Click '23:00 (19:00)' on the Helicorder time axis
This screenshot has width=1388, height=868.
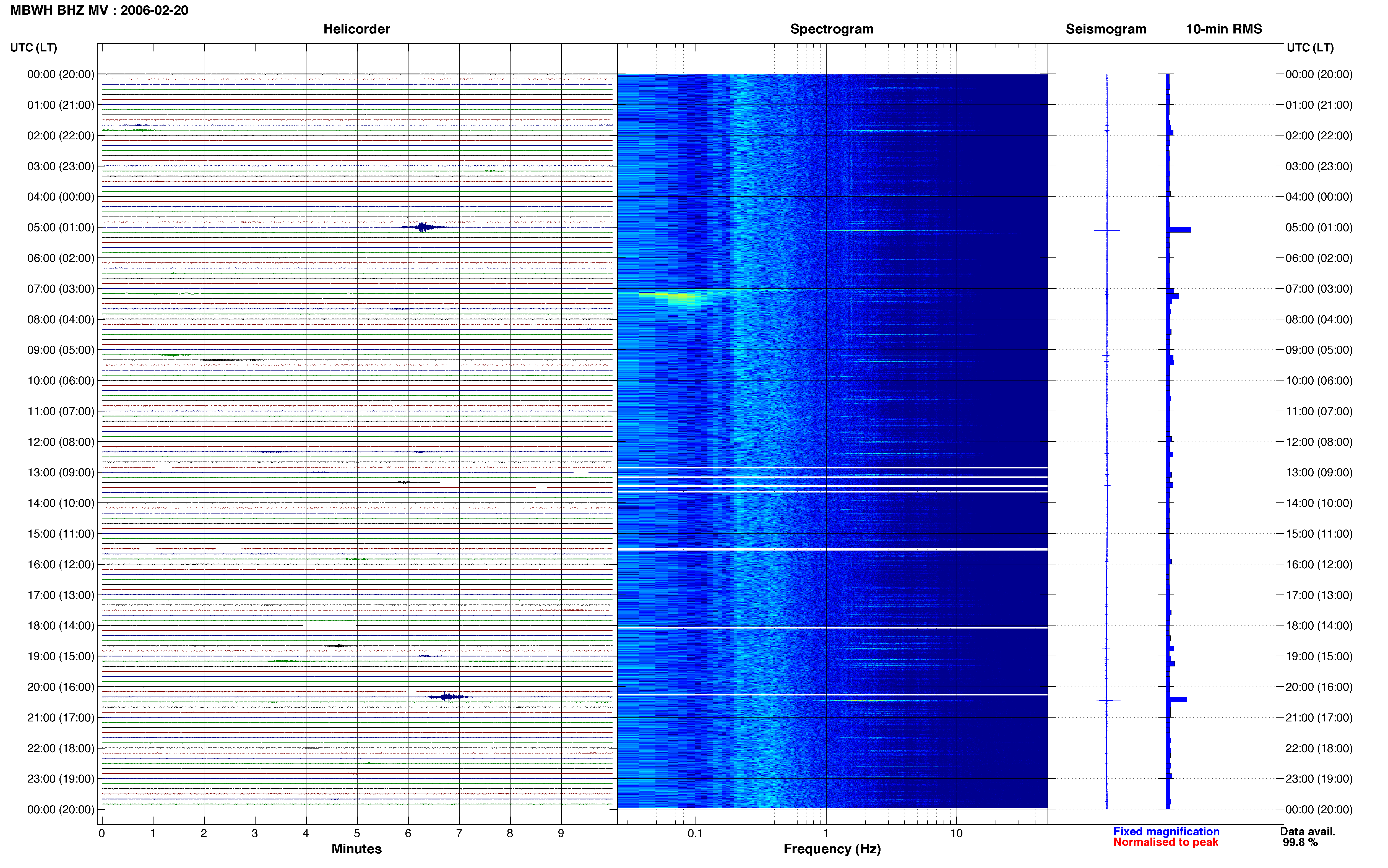coord(61,779)
